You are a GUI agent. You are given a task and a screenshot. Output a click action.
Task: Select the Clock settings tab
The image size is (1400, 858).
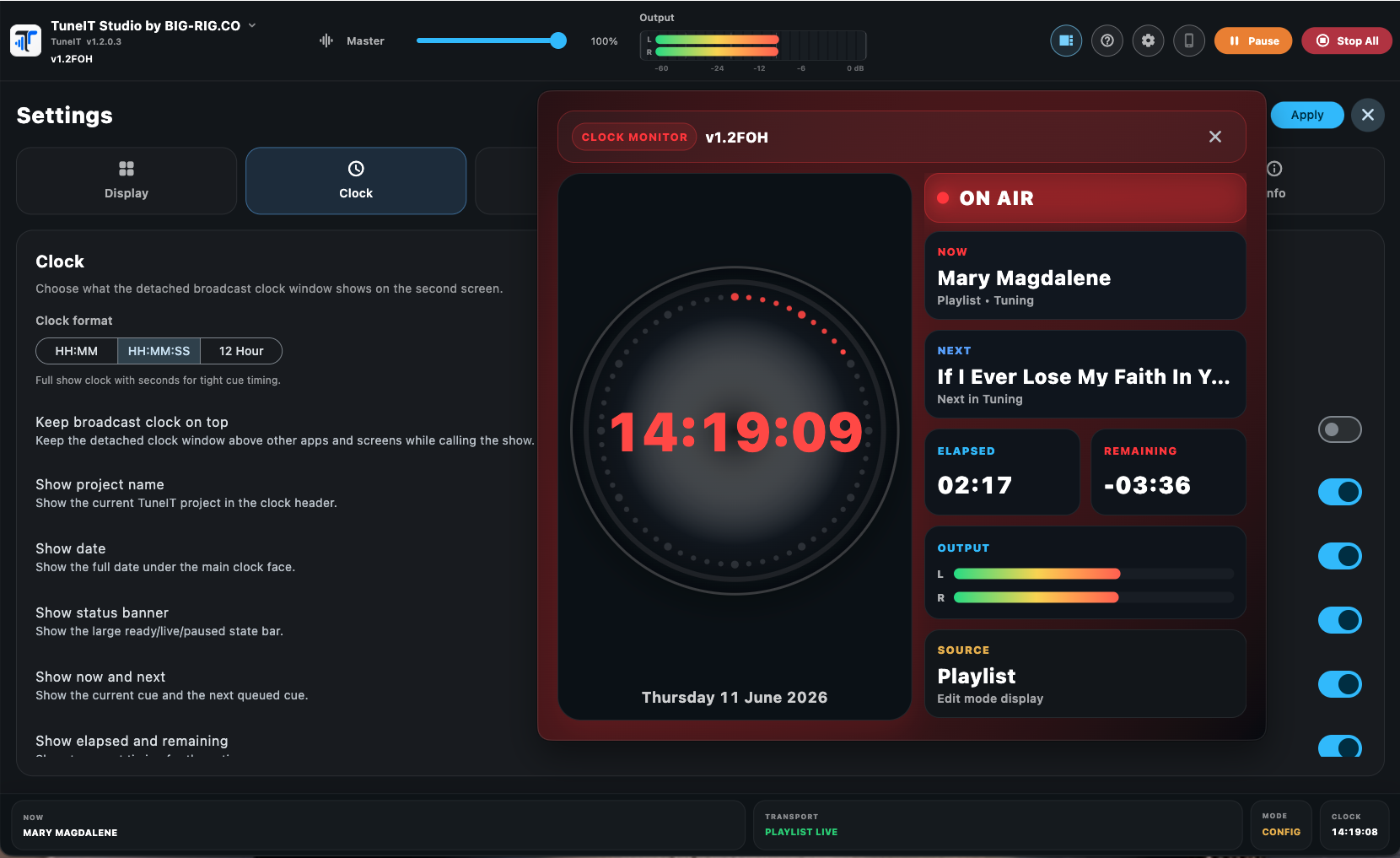coord(356,181)
